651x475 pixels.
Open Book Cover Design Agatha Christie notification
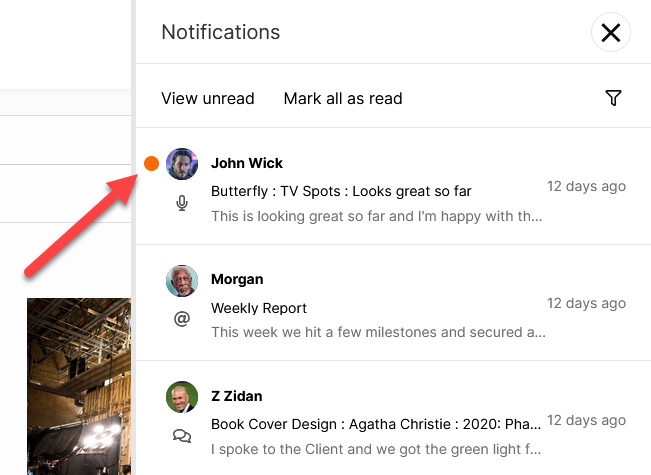376,424
